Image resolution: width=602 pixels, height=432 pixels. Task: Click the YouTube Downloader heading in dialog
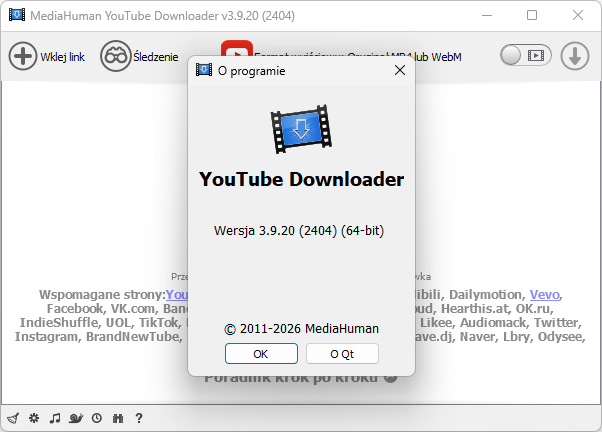[x=301, y=179]
